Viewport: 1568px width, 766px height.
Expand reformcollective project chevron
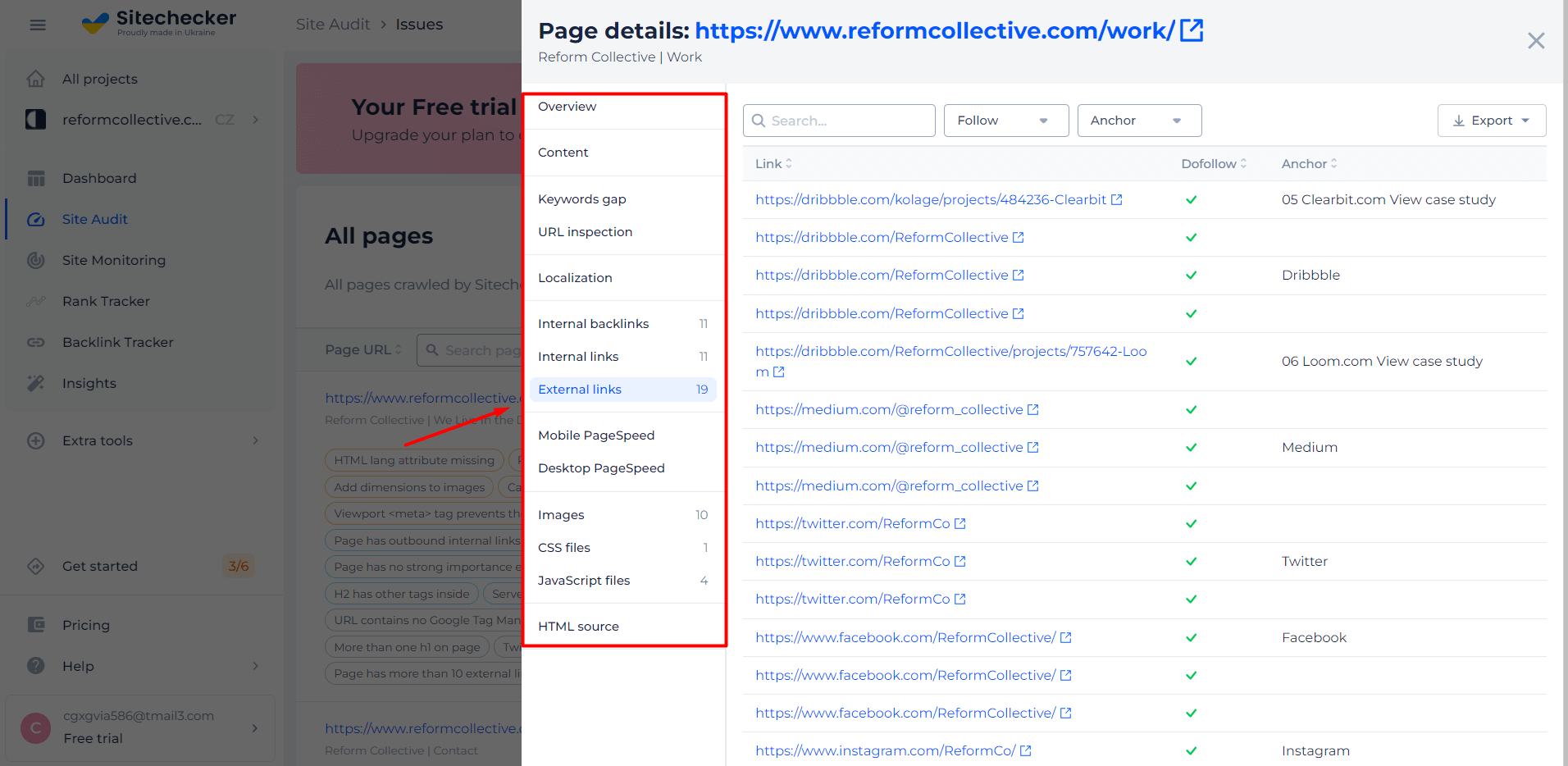pyautogui.click(x=256, y=120)
